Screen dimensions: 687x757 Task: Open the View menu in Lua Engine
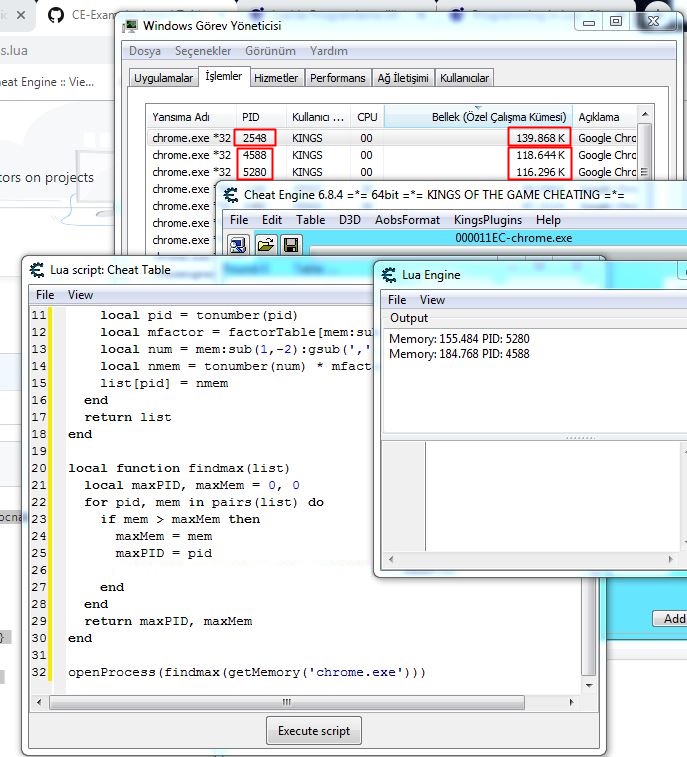[x=432, y=300]
